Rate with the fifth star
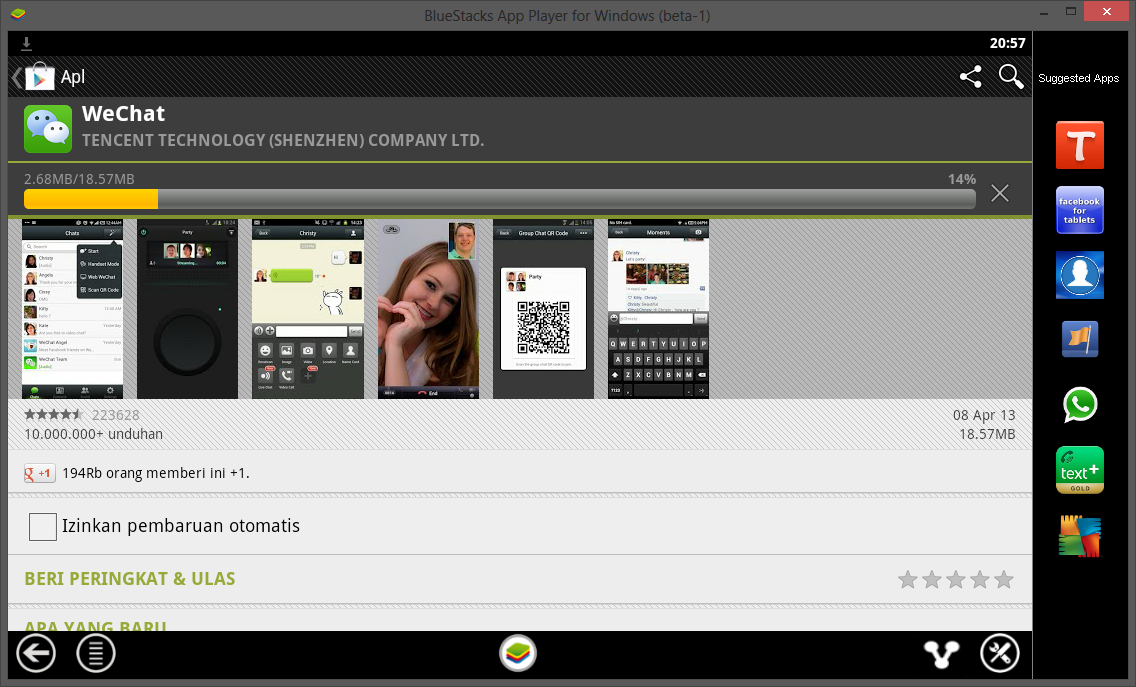1136x687 pixels. (x=1003, y=580)
